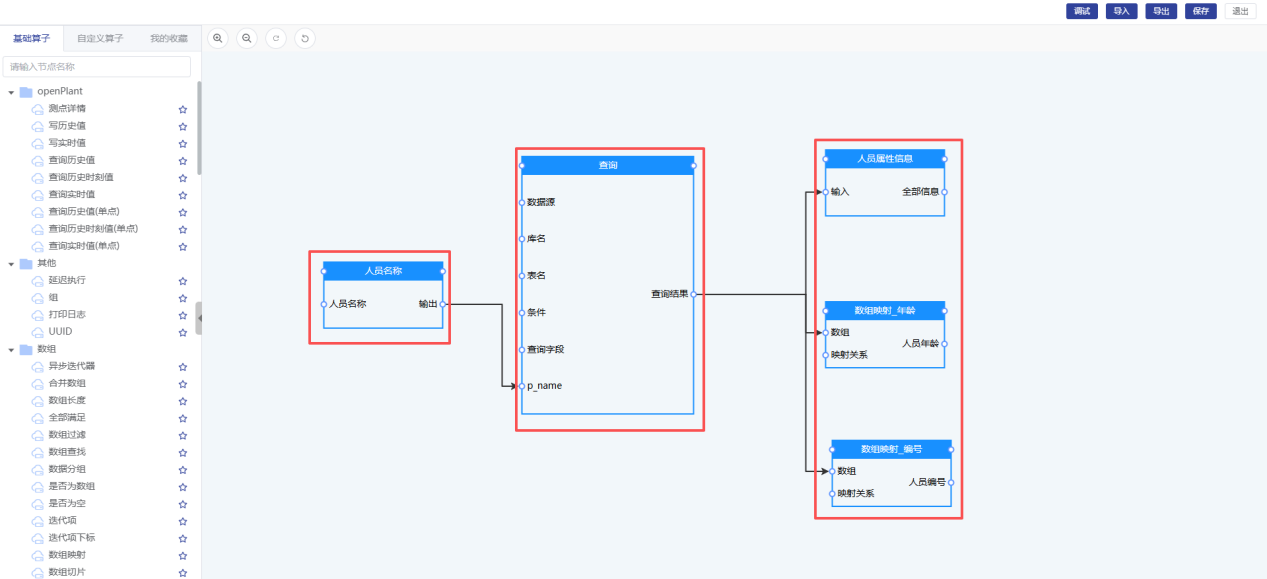Image resolution: width=1267 pixels, height=579 pixels.
Task: Click the cloud icon beside 打印日志
Action: (38, 315)
